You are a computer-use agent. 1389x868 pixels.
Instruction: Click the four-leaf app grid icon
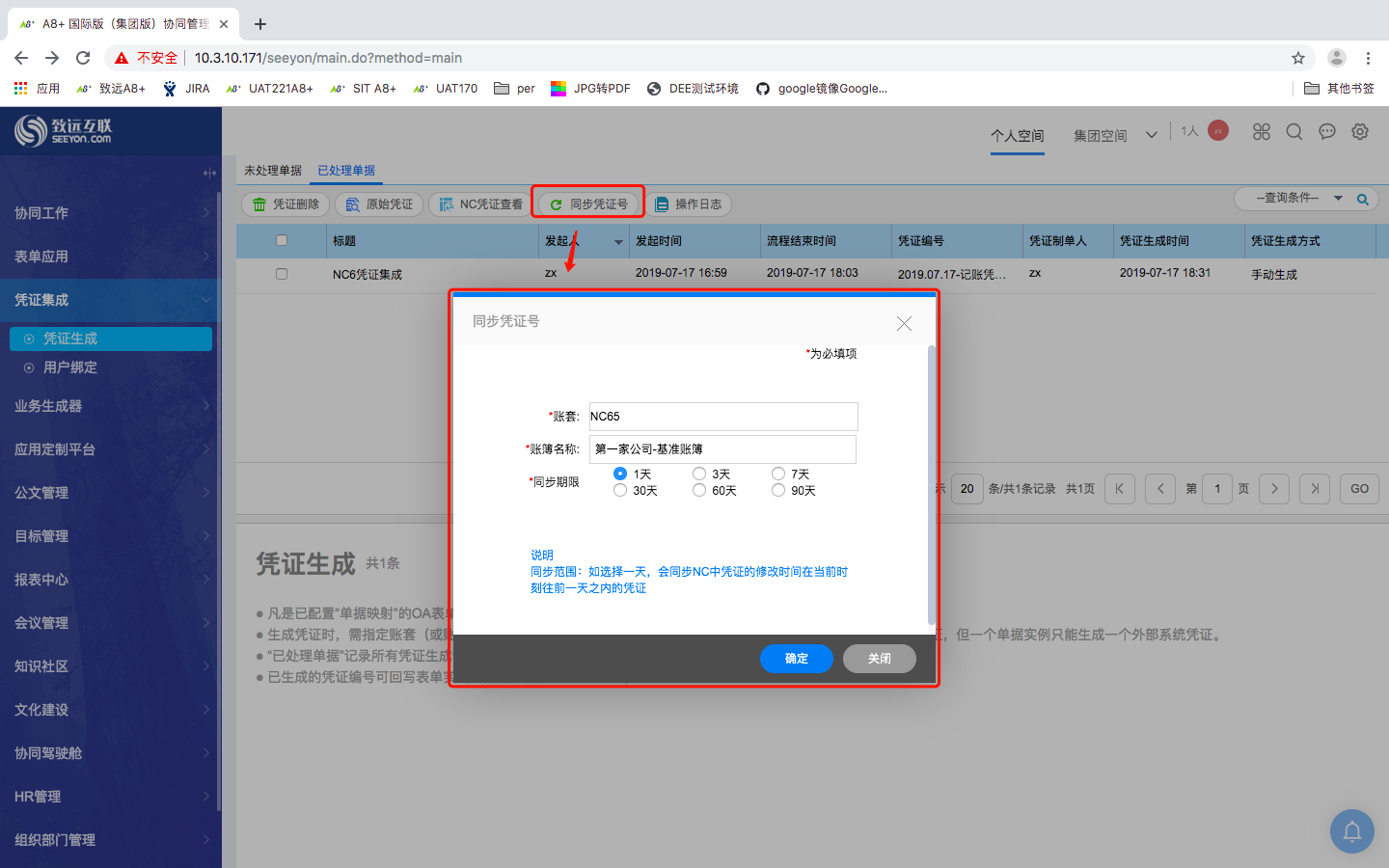click(x=1262, y=132)
